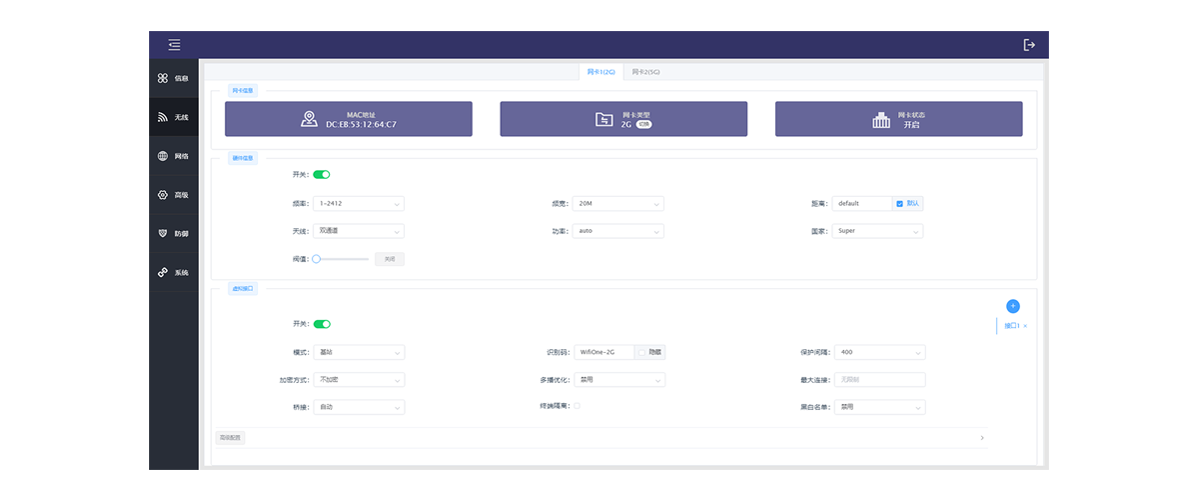
Task: Toggle the virtual interface 开关 switch
Action: (x=321, y=324)
